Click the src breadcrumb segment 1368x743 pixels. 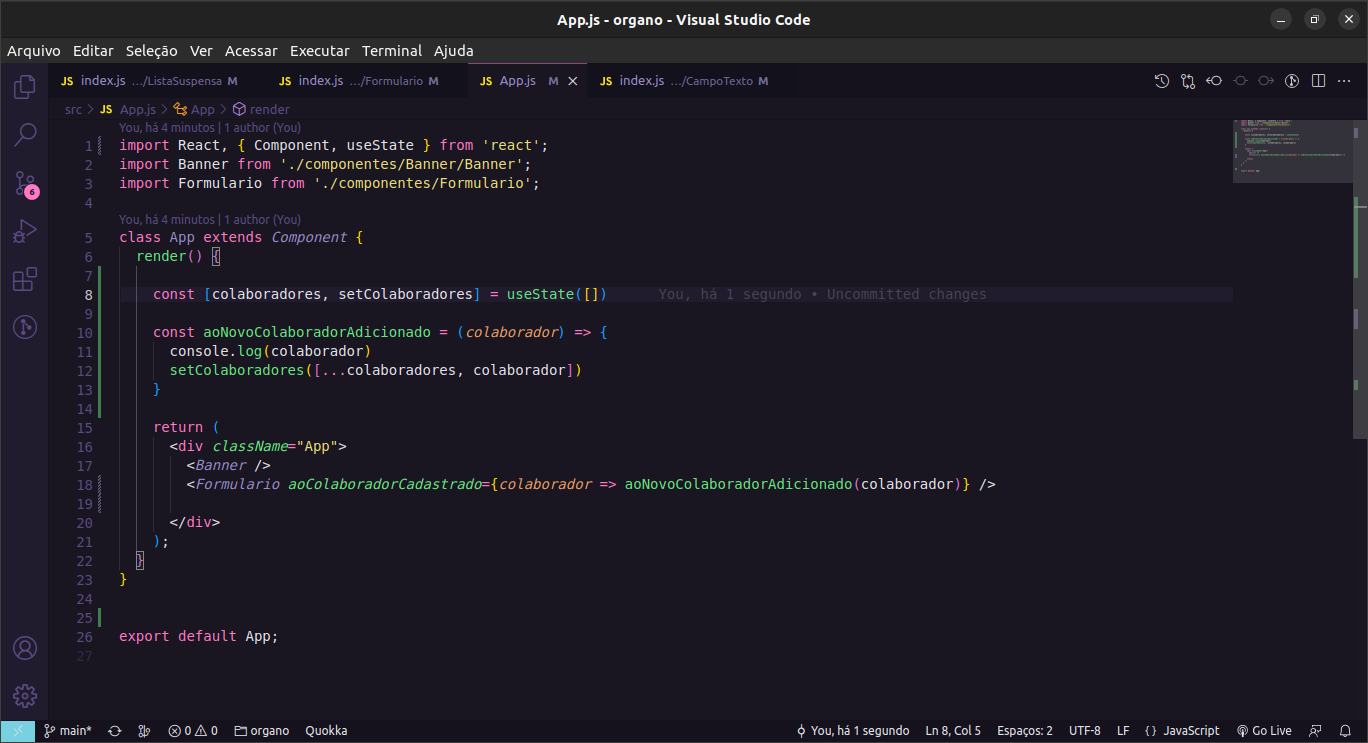click(x=73, y=110)
